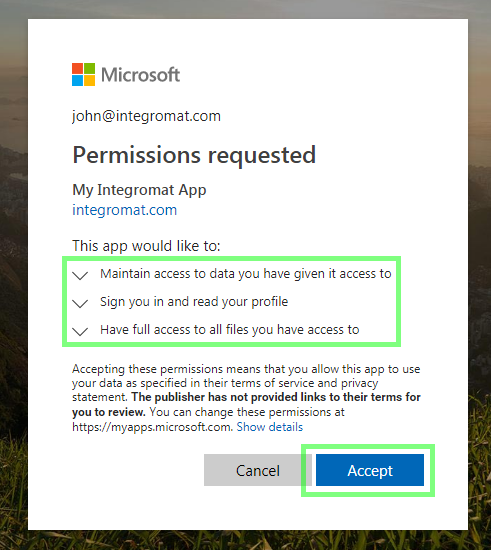Click 'Maintain access to data you have given it access to'

coord(246,274)
